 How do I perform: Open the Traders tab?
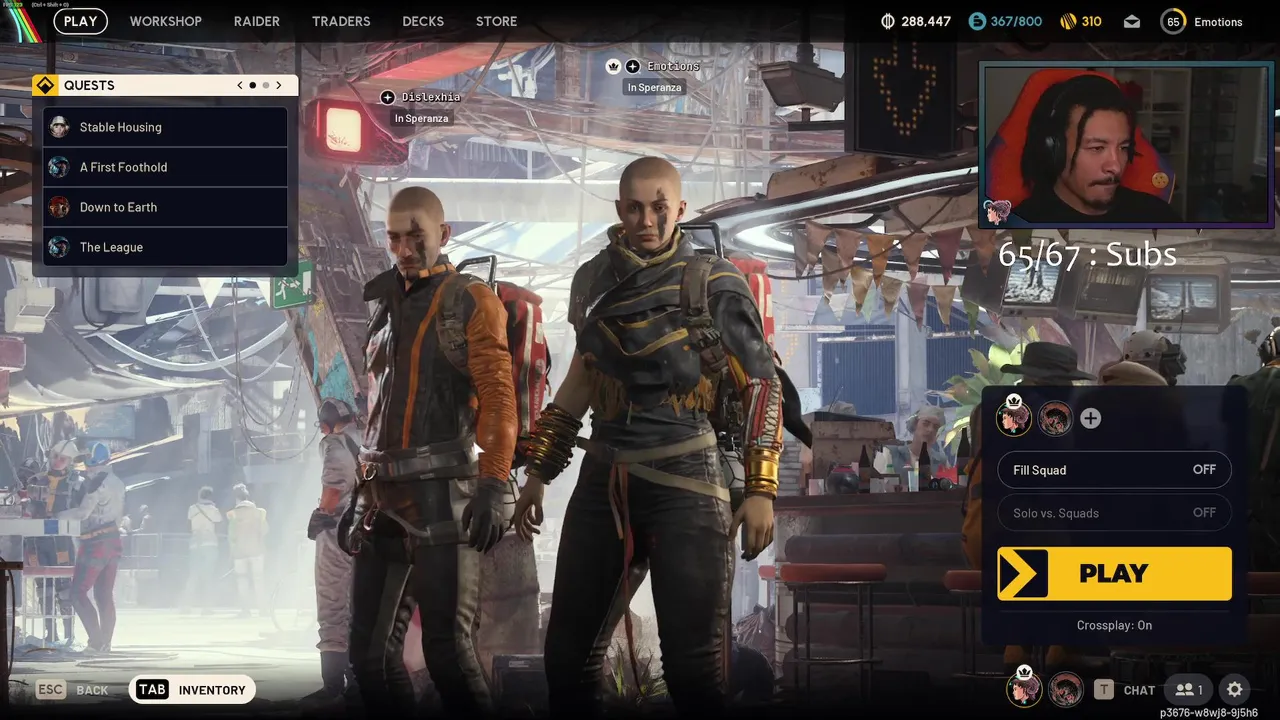pos(341,21)
